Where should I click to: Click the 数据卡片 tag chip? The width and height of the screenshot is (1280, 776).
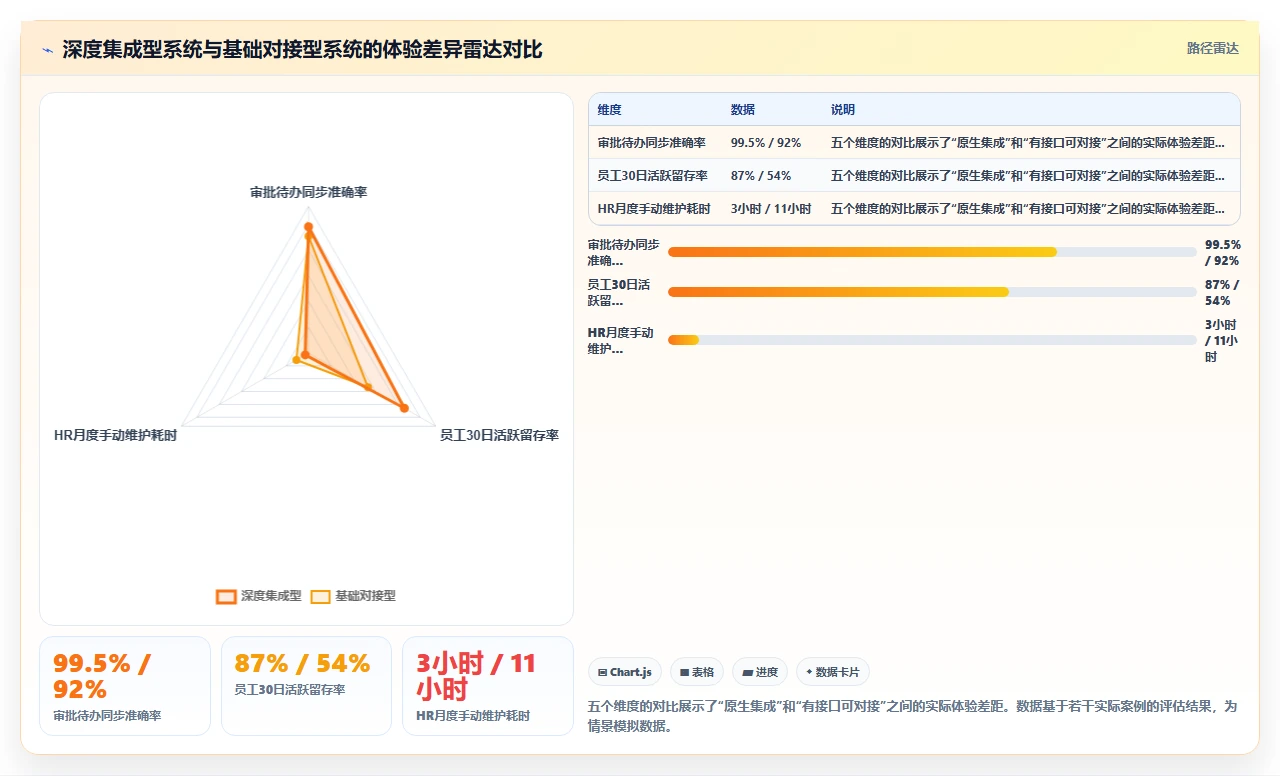point(833,672)
